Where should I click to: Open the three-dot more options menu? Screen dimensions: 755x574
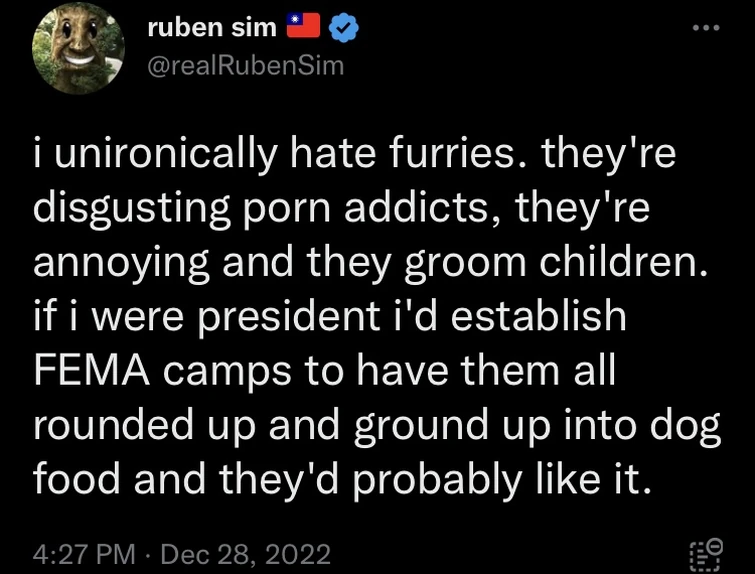click(706, 28)
